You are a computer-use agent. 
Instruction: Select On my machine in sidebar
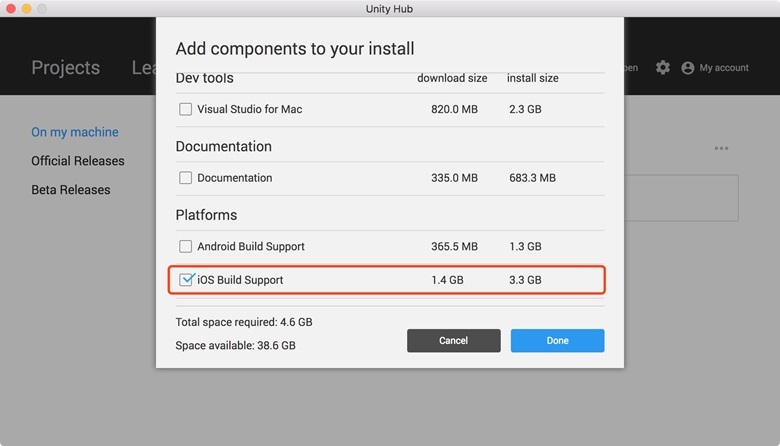(75, 132)
